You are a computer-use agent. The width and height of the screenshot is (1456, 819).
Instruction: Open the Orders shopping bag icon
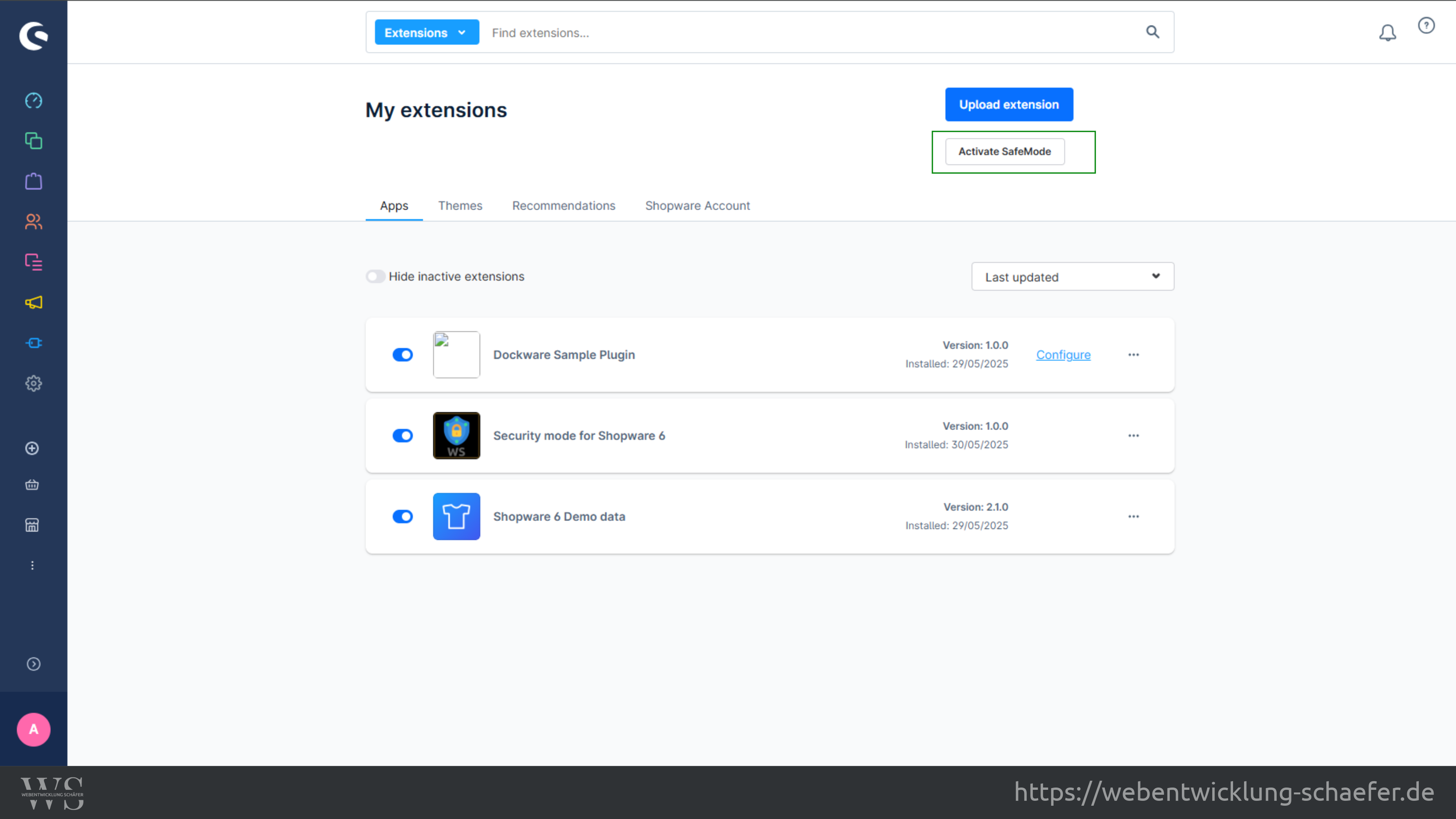[x=34, y=182]
